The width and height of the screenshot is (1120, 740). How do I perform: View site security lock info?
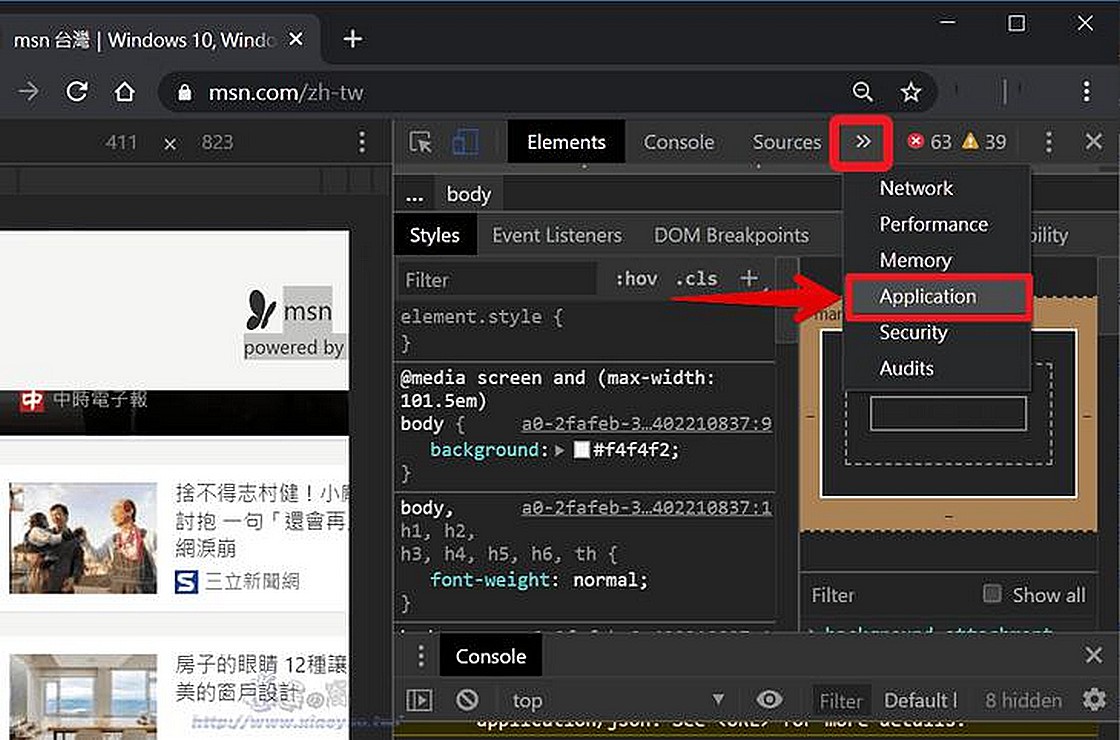[184, 92]
